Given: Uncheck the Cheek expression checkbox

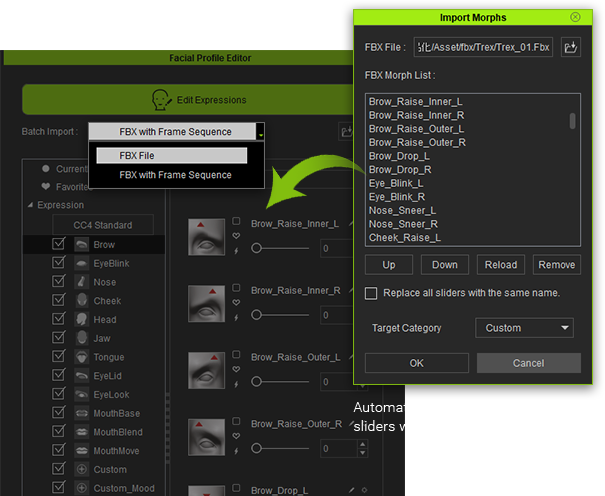Looking at the screenshot, I should tap(58, 301).
